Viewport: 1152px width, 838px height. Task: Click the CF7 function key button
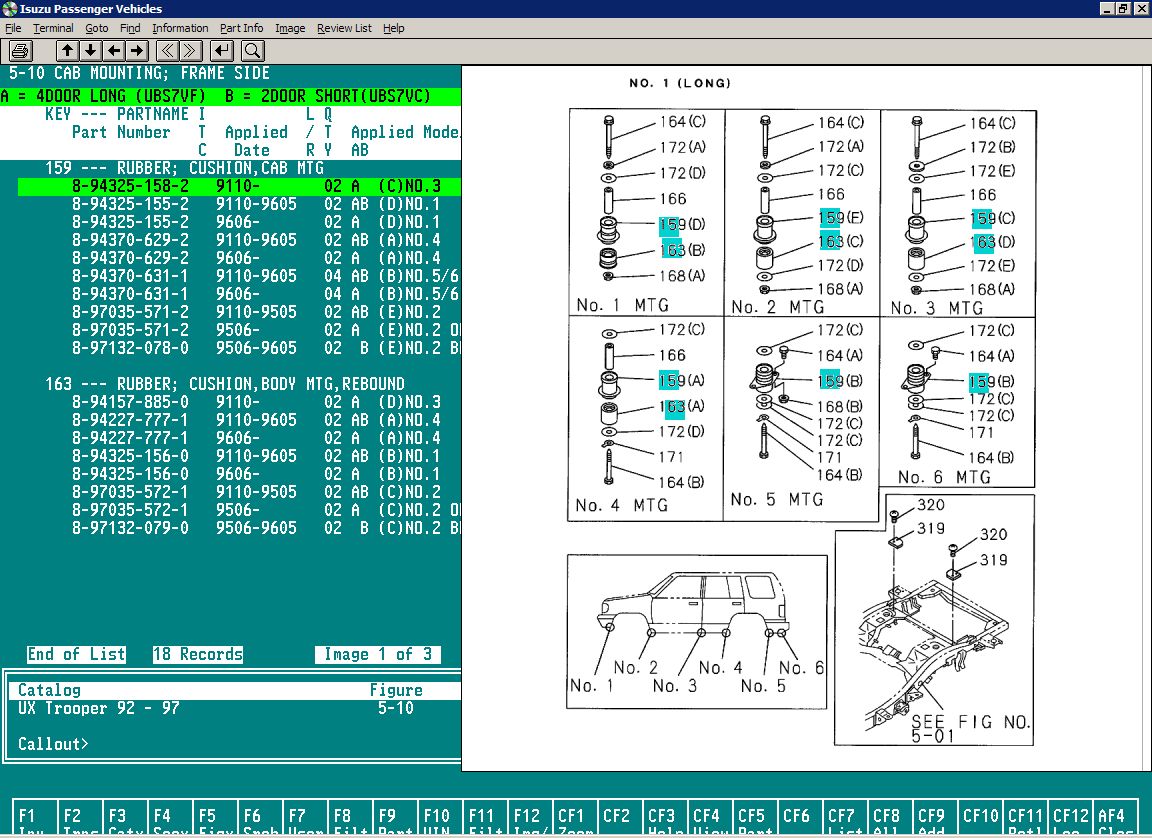click(844, 818)
